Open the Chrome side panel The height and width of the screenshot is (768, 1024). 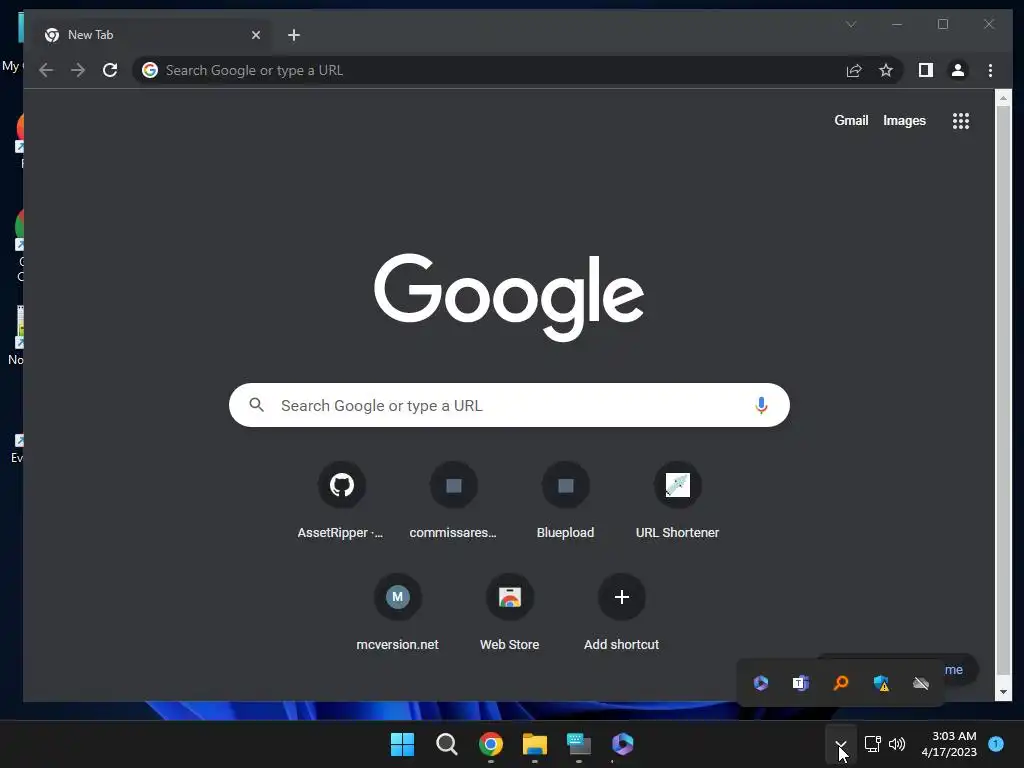click(925, 70)
